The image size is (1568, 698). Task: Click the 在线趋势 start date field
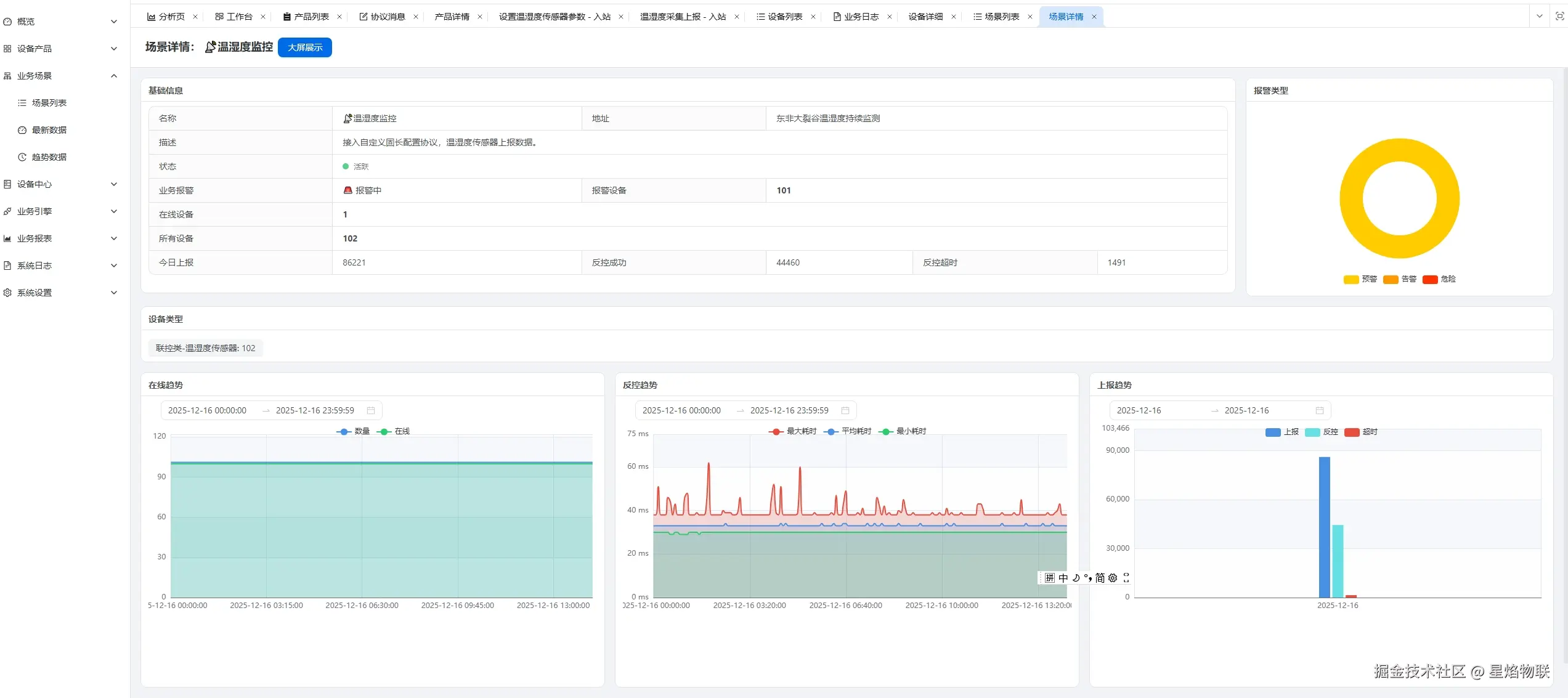tap(207, 410)
